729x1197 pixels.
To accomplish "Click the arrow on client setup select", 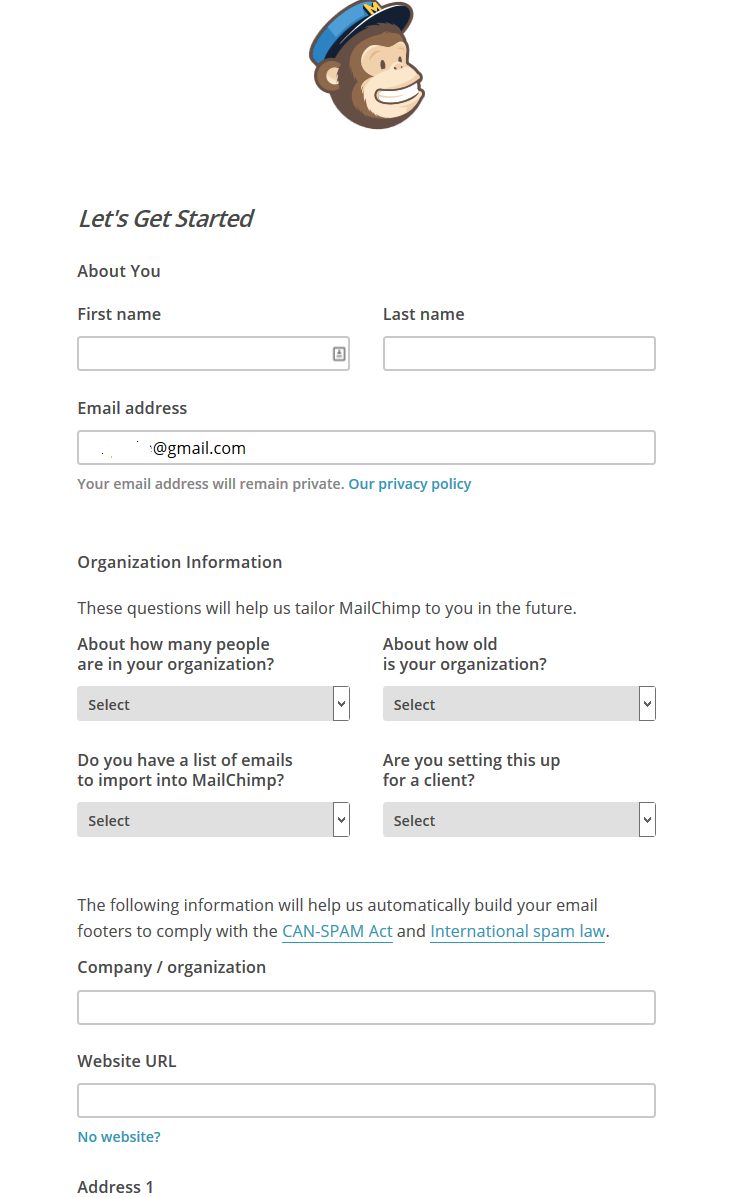I will 648,820.
